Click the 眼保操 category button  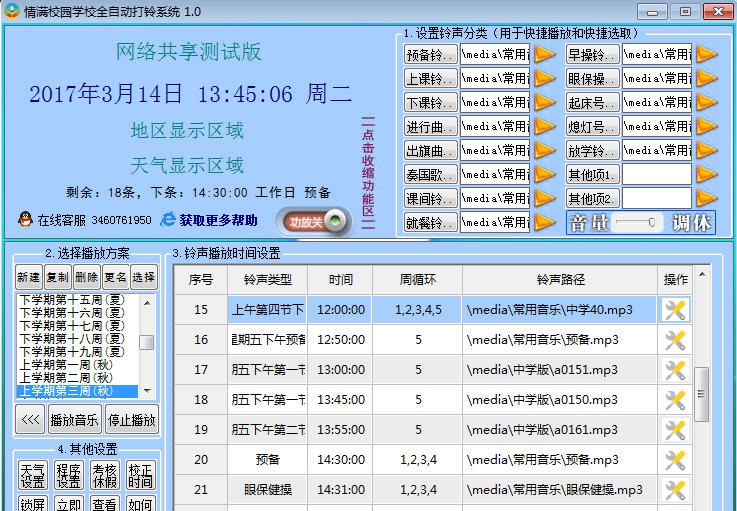(592, 79)
